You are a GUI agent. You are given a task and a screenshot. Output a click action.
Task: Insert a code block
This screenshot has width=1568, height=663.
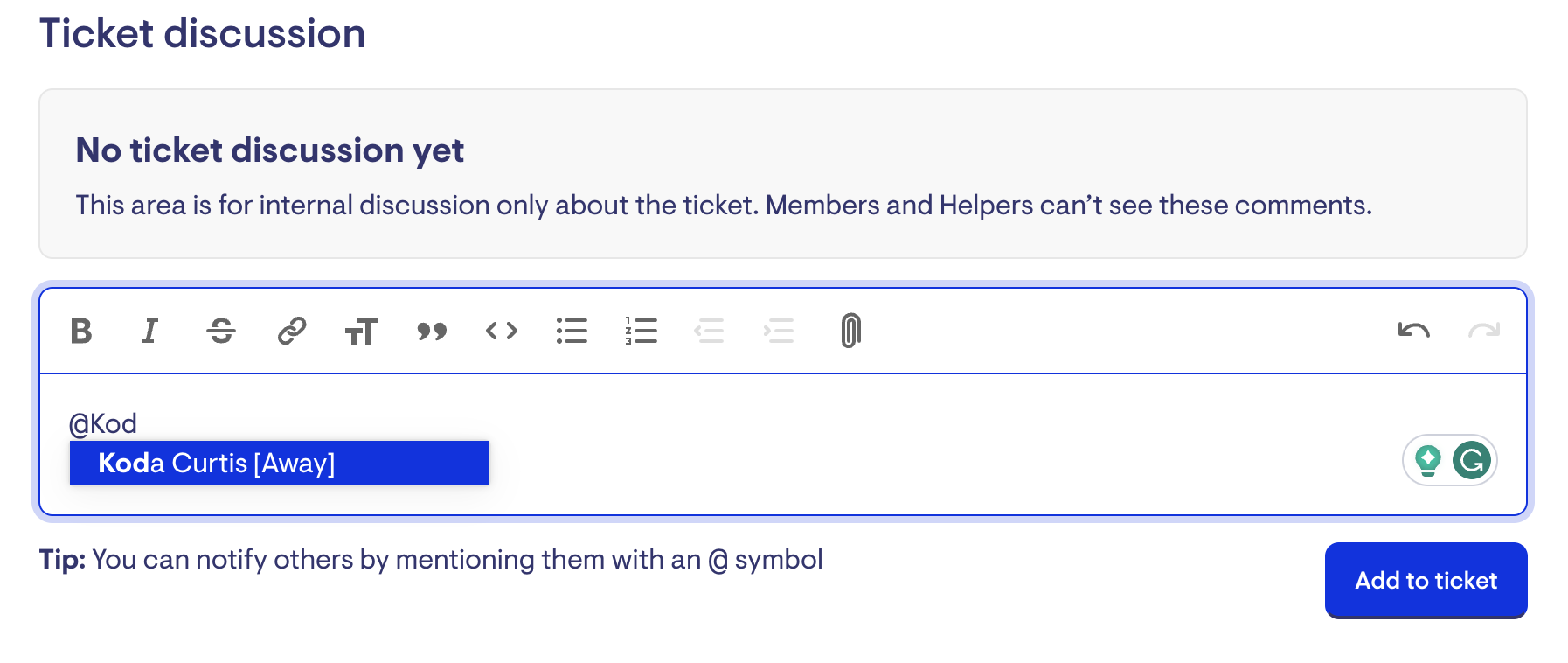click(502, 331)
